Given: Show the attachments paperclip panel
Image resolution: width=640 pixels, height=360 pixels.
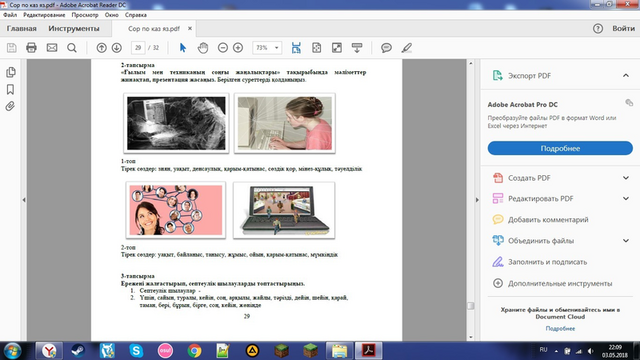Looking at the screenshot, I should click(10, 107).
